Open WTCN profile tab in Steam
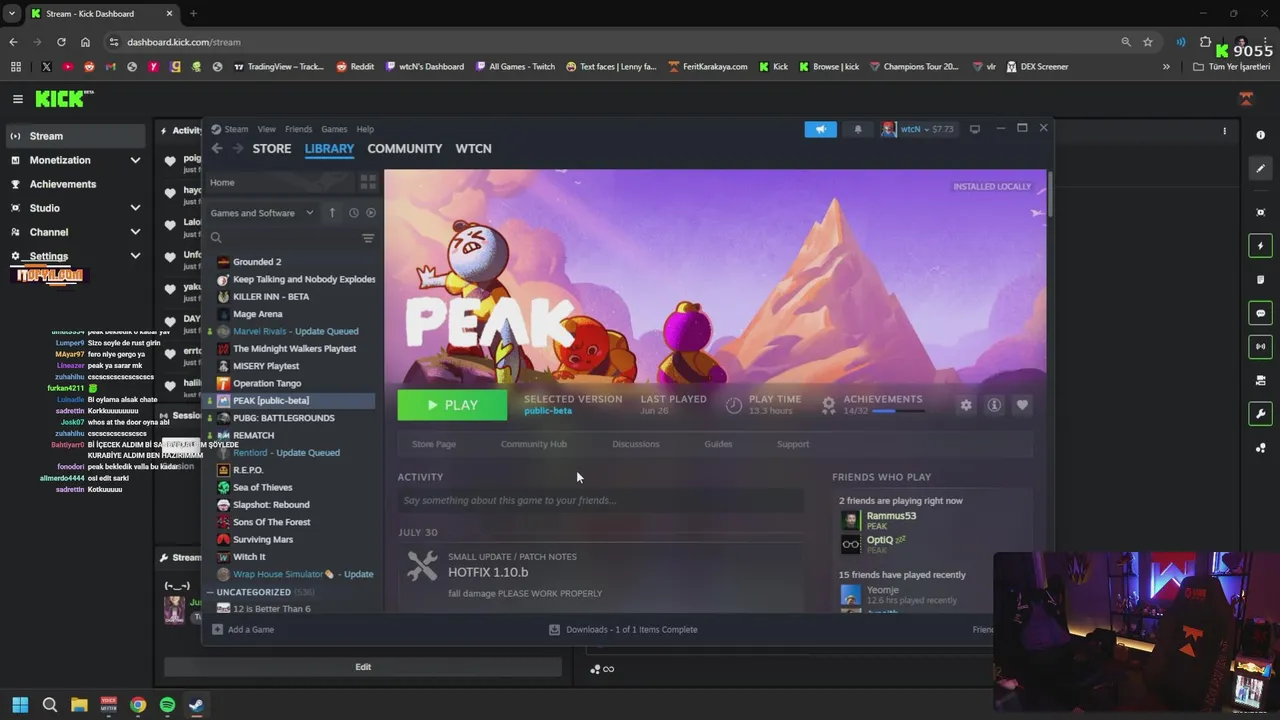The image size is (1280, 720). [473, 148]
